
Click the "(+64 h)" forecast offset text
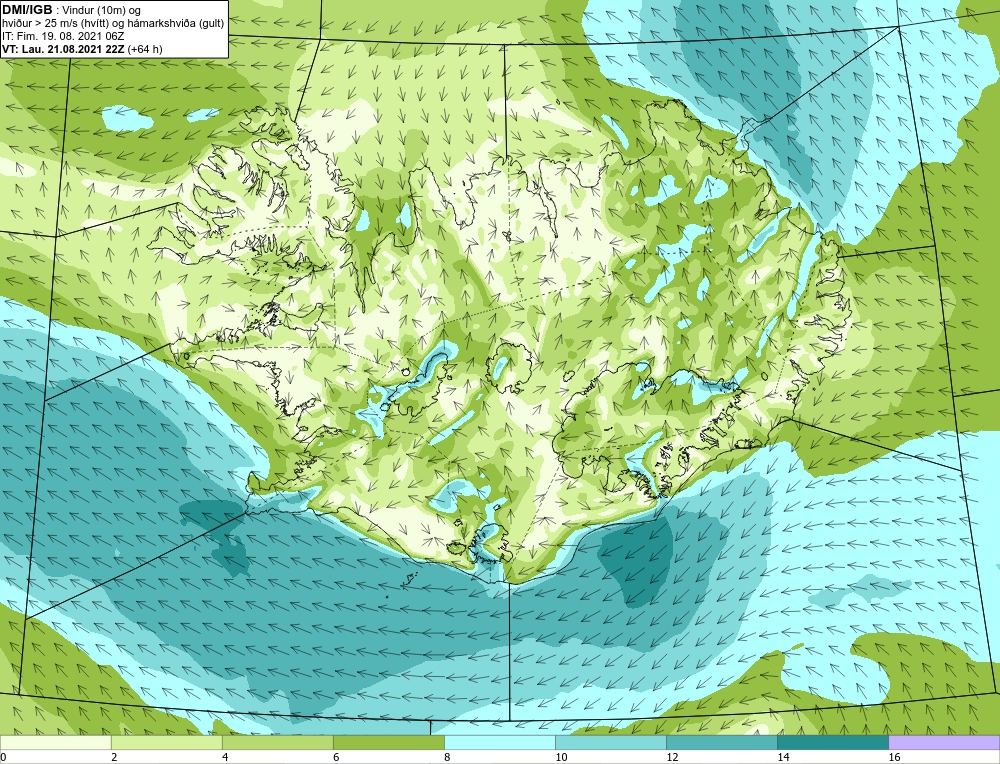pyautogui.click(x=145, y=49)
